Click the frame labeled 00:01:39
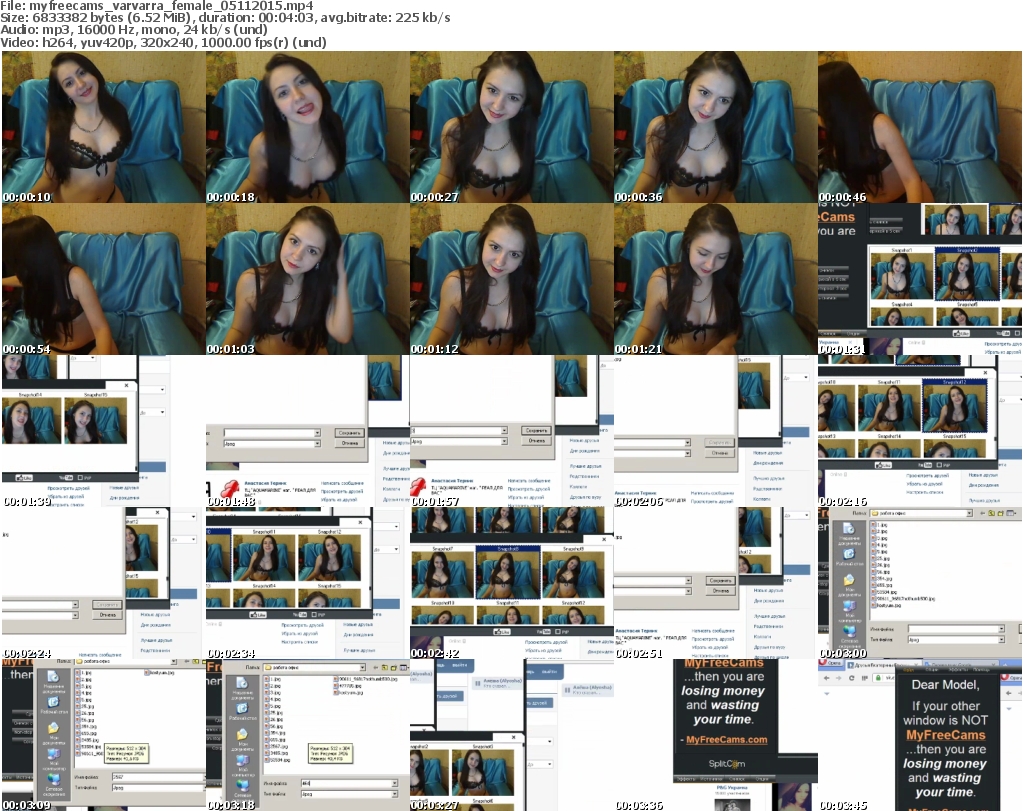The image size is (1024, 811). (x=104, y=432)
